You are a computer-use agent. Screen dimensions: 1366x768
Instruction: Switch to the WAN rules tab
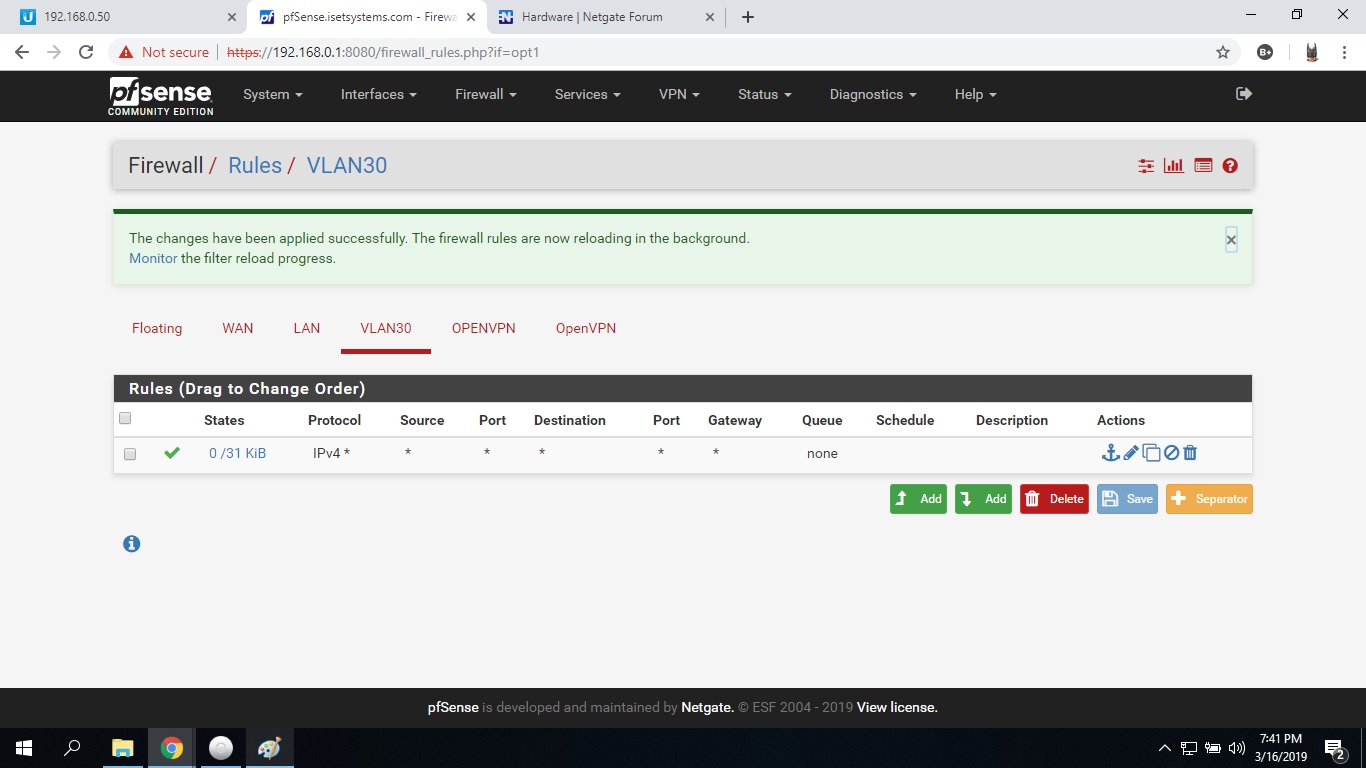(237, 328)
